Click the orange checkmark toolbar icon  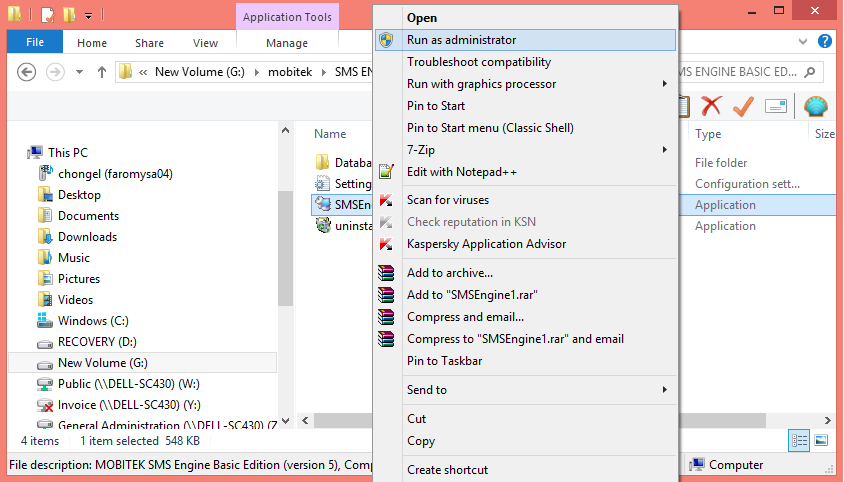(742, 106)
